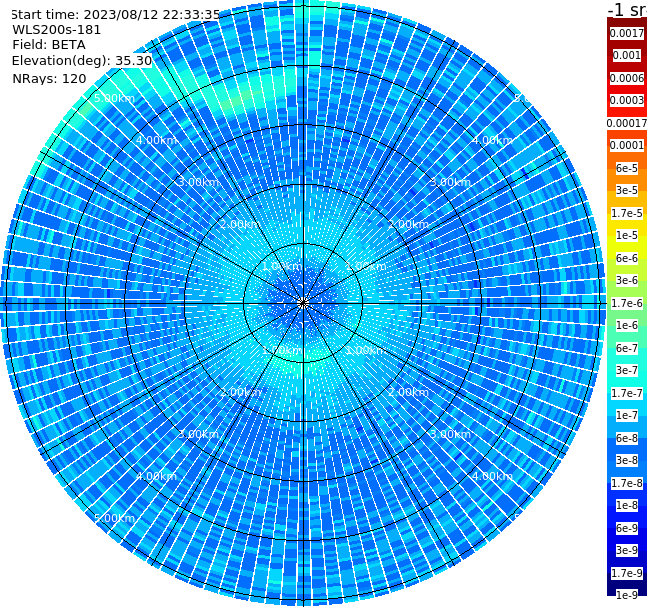Image resolution: width=647 pixels, height=607 pixels.
Task: Click the 5.00km range label in upper-left quadrant
Action: [x=114, y=98]
